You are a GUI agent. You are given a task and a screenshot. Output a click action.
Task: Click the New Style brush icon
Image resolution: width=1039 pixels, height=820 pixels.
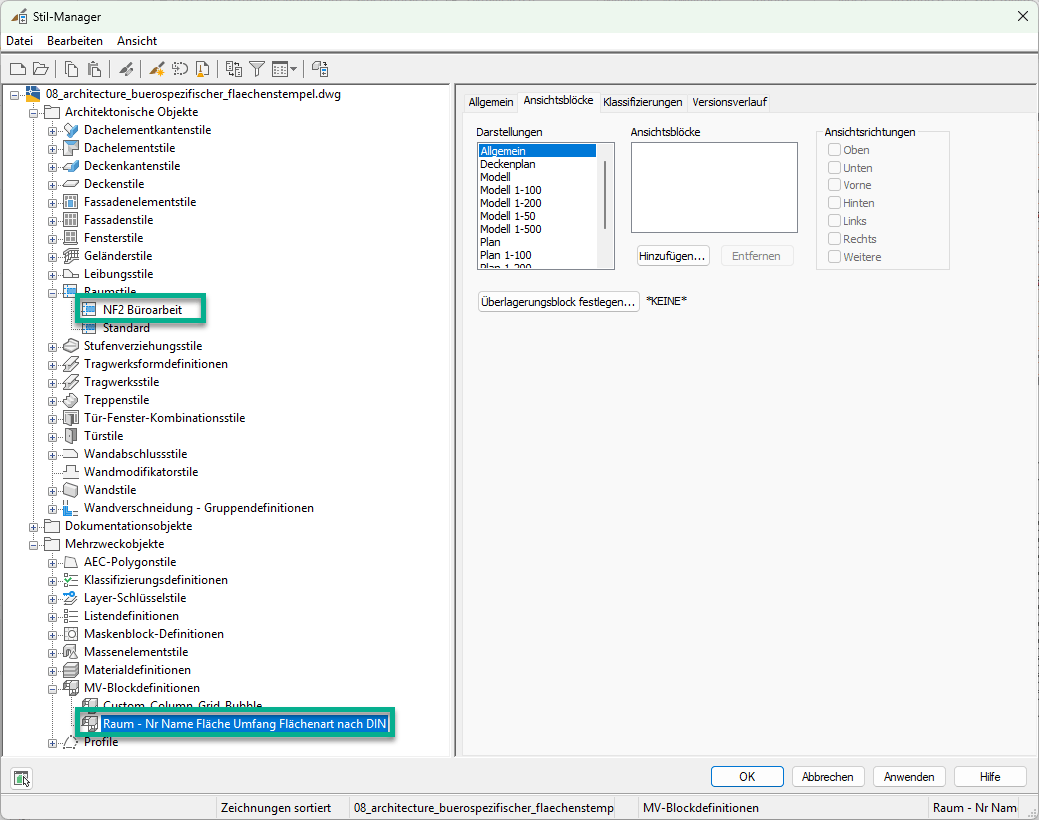(156, 69)
